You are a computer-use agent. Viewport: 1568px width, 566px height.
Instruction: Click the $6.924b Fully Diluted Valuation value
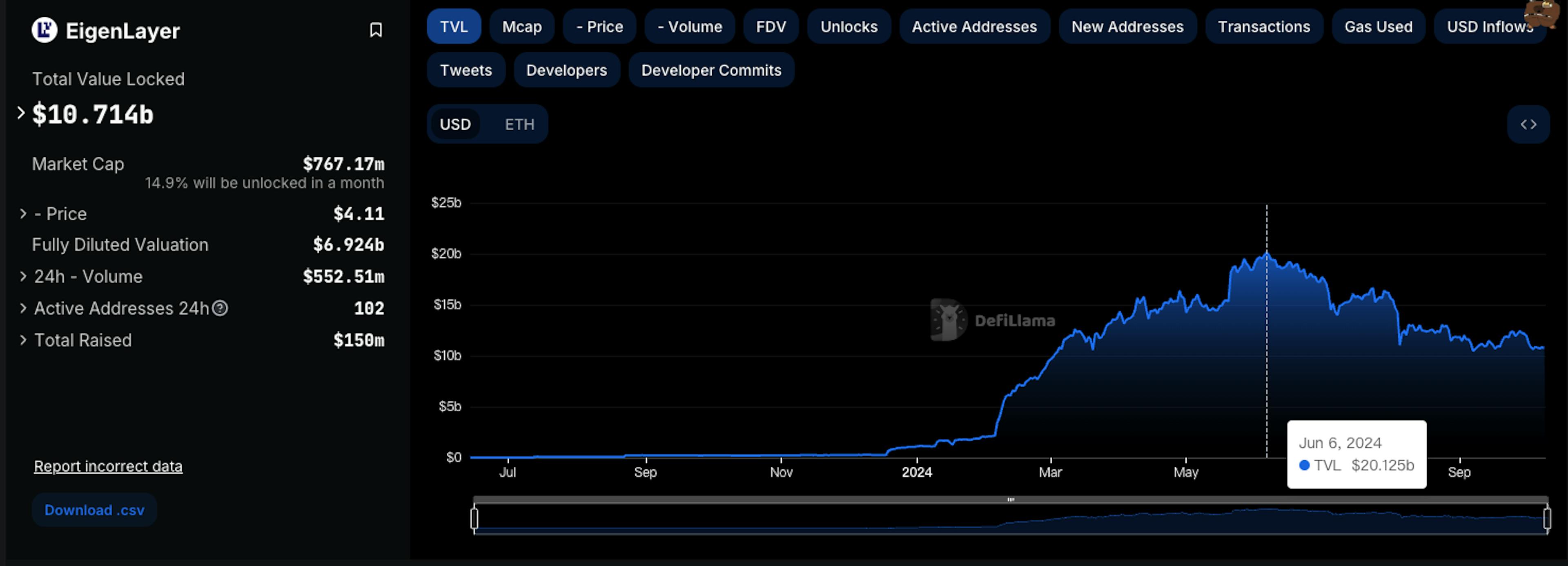348,245
